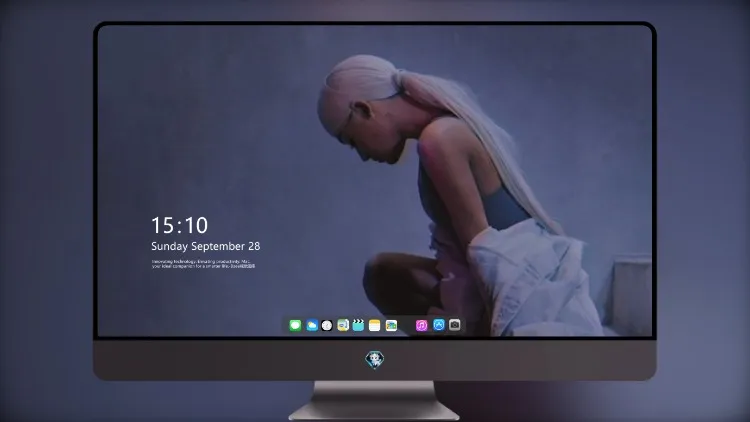This screenshot has height=422, width=750.
Task: Click the diamond logo on monitor chin
Action: tap(375, 360)
